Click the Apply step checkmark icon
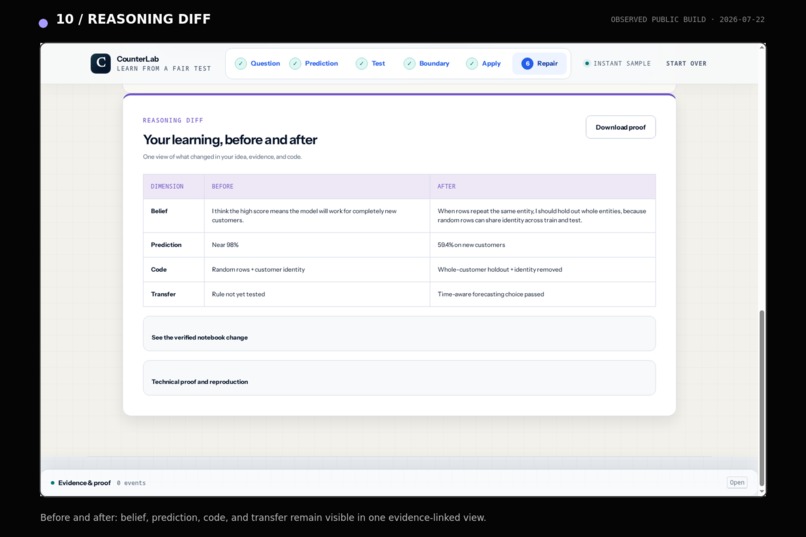 (x=472, y=64)
